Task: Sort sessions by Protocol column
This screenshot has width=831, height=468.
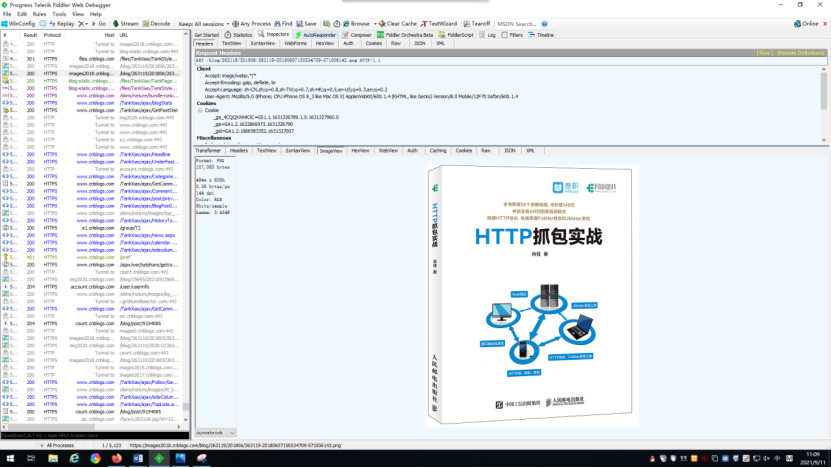Action: coord(52,35)
